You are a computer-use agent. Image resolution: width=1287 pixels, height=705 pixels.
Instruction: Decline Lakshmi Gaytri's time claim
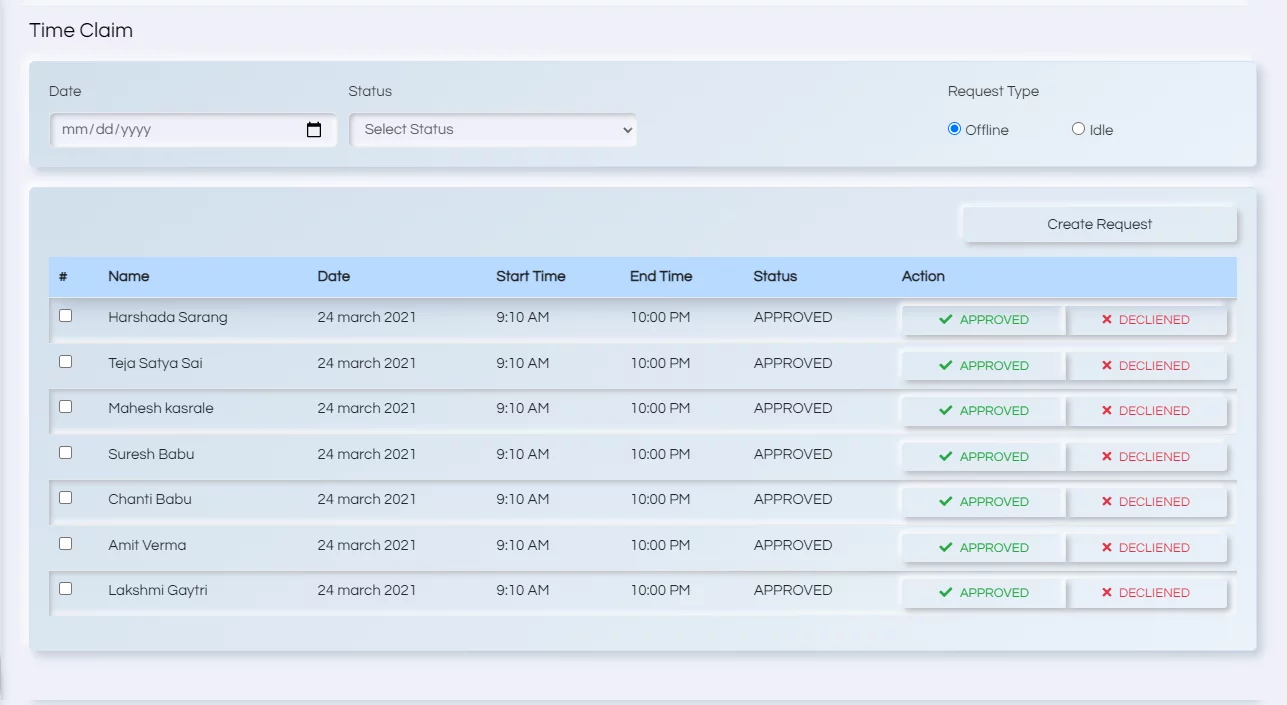1146,593
